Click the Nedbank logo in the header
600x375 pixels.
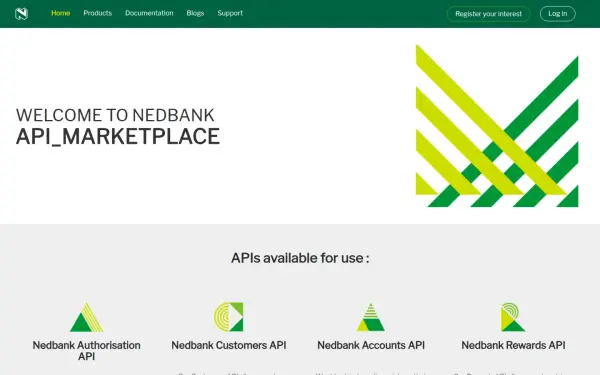[x=21, y=14]
